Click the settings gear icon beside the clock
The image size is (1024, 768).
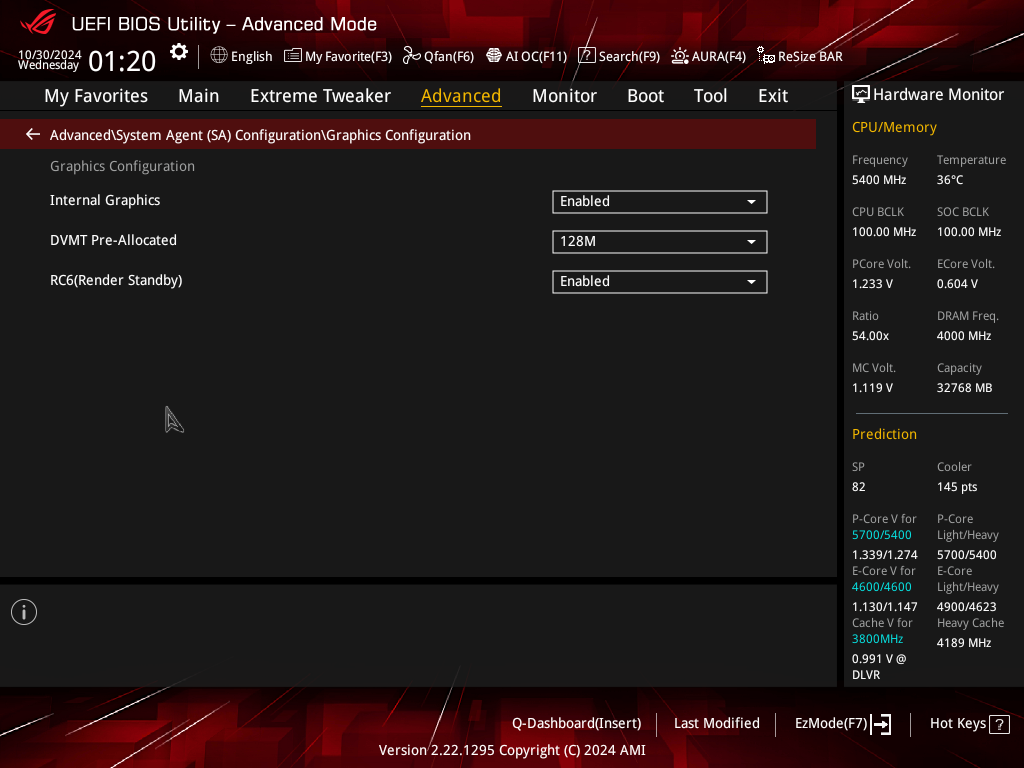pos(179,52)
